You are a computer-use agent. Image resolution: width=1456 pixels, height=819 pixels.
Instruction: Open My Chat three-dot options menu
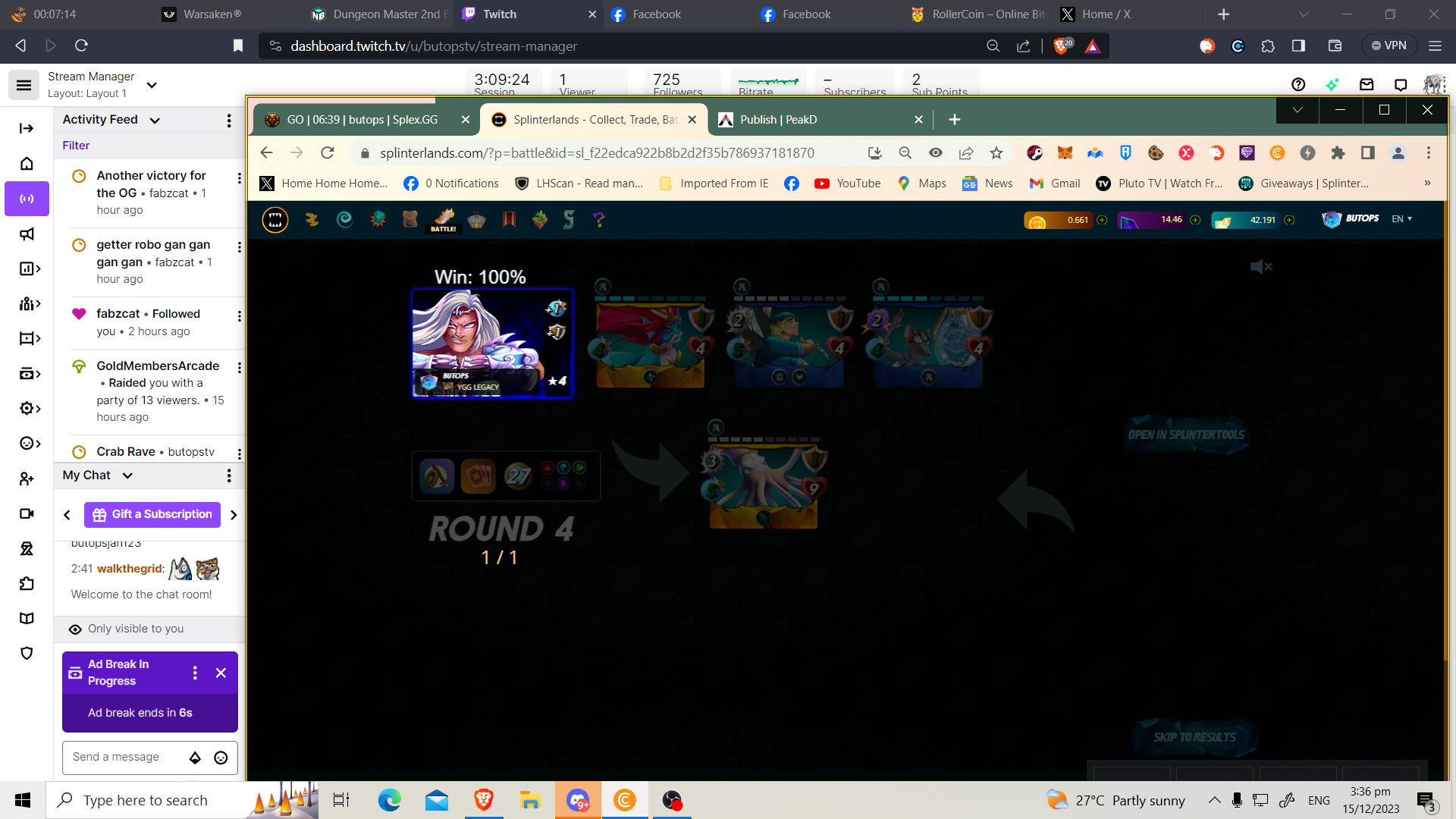(x=229, y=475)
